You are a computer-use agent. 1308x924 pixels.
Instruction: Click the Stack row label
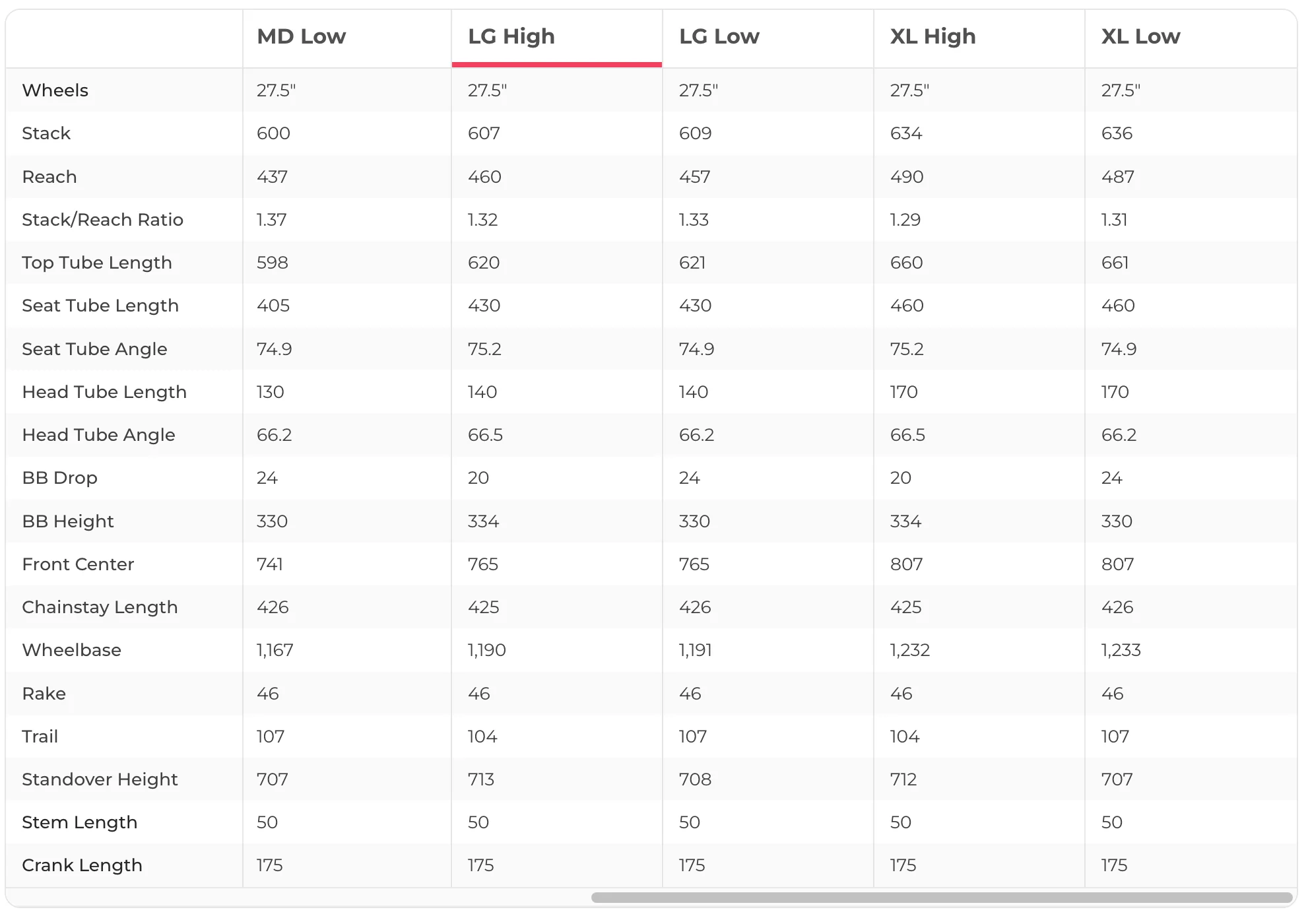[x=46, y=133]
